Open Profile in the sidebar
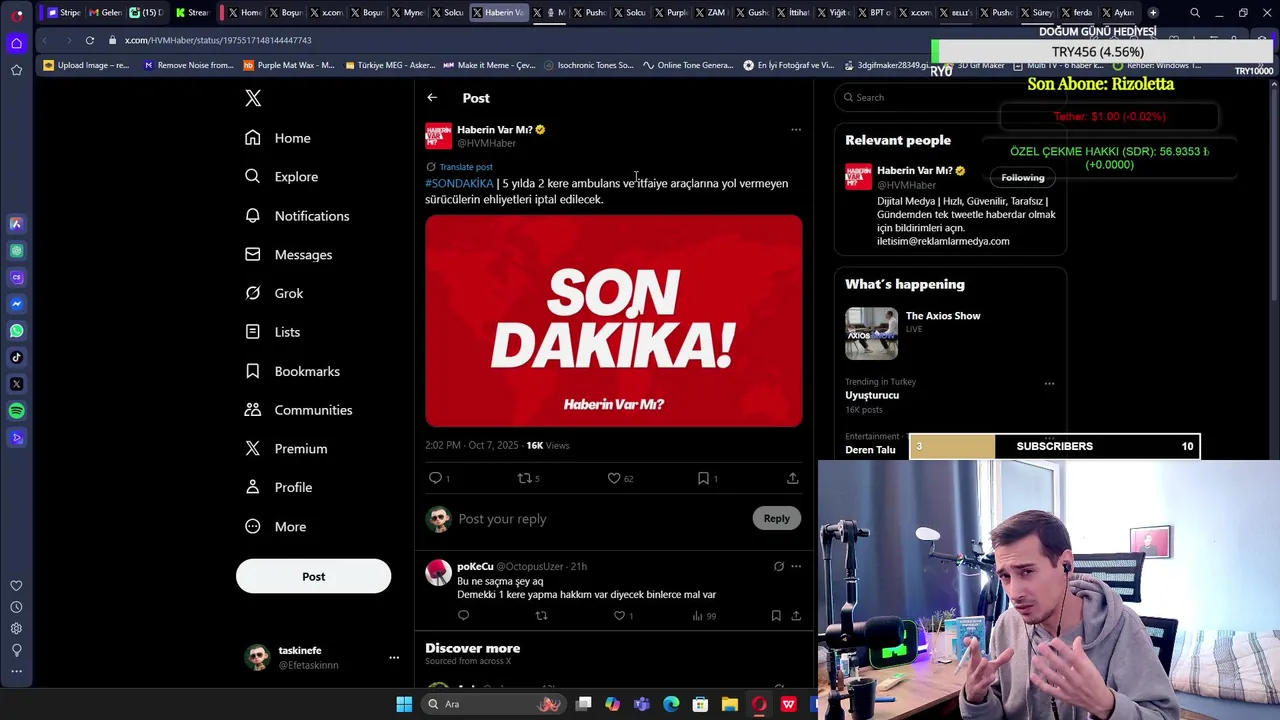The image size is (1280, 720). tap(279, 487)
